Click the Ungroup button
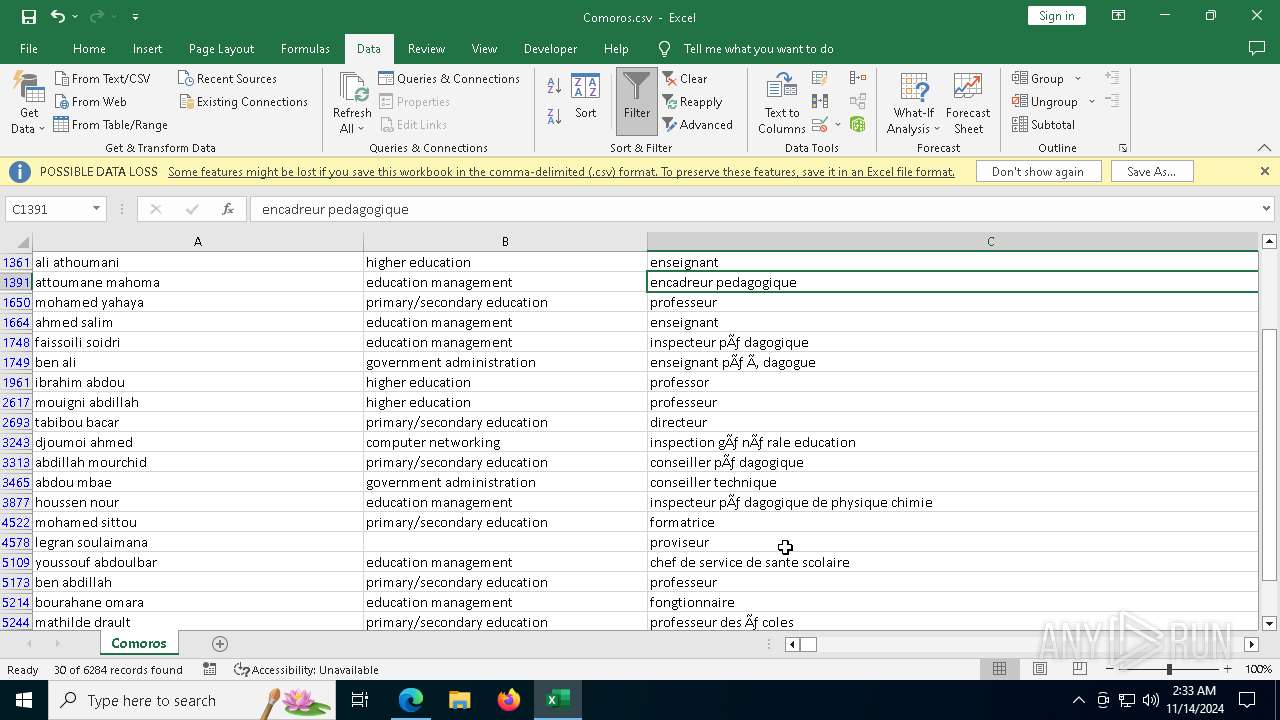1280x720 pixels. pos(1045,101)
